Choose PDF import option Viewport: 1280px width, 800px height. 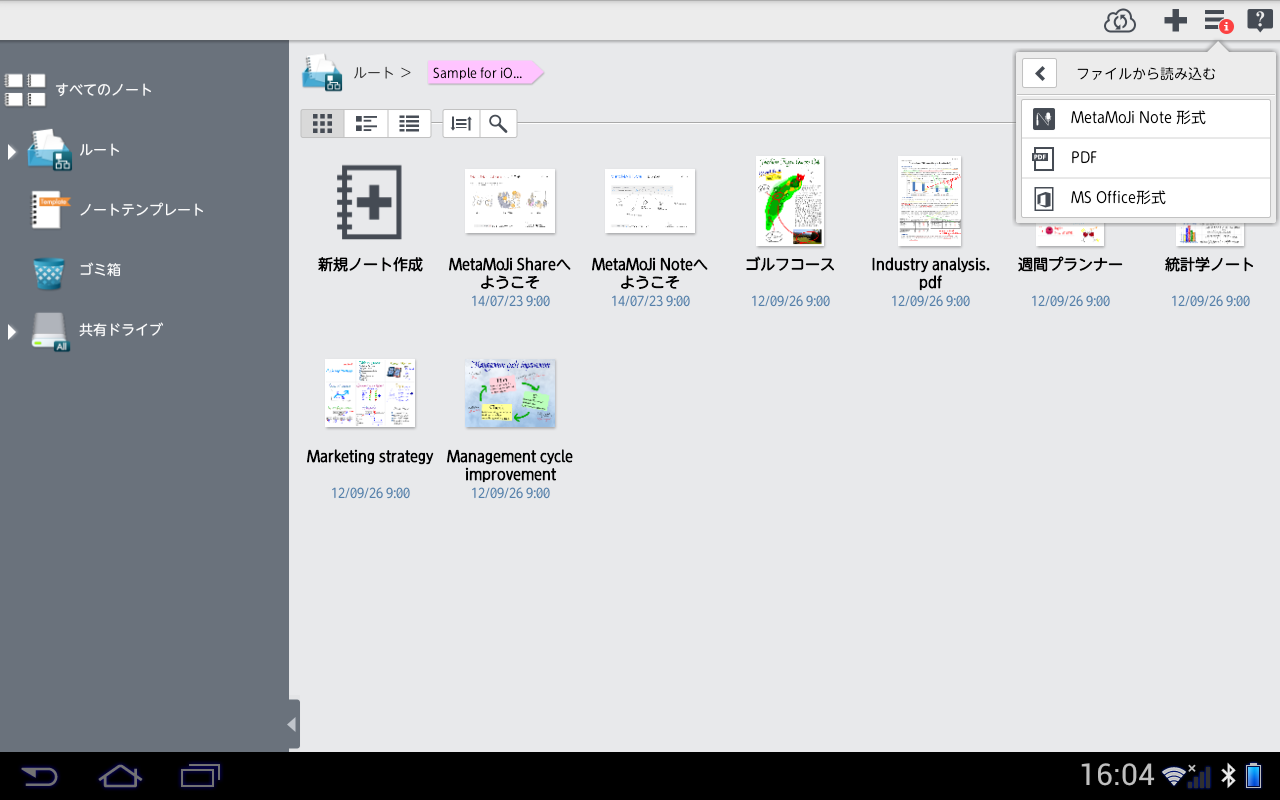coord(1146,158)
